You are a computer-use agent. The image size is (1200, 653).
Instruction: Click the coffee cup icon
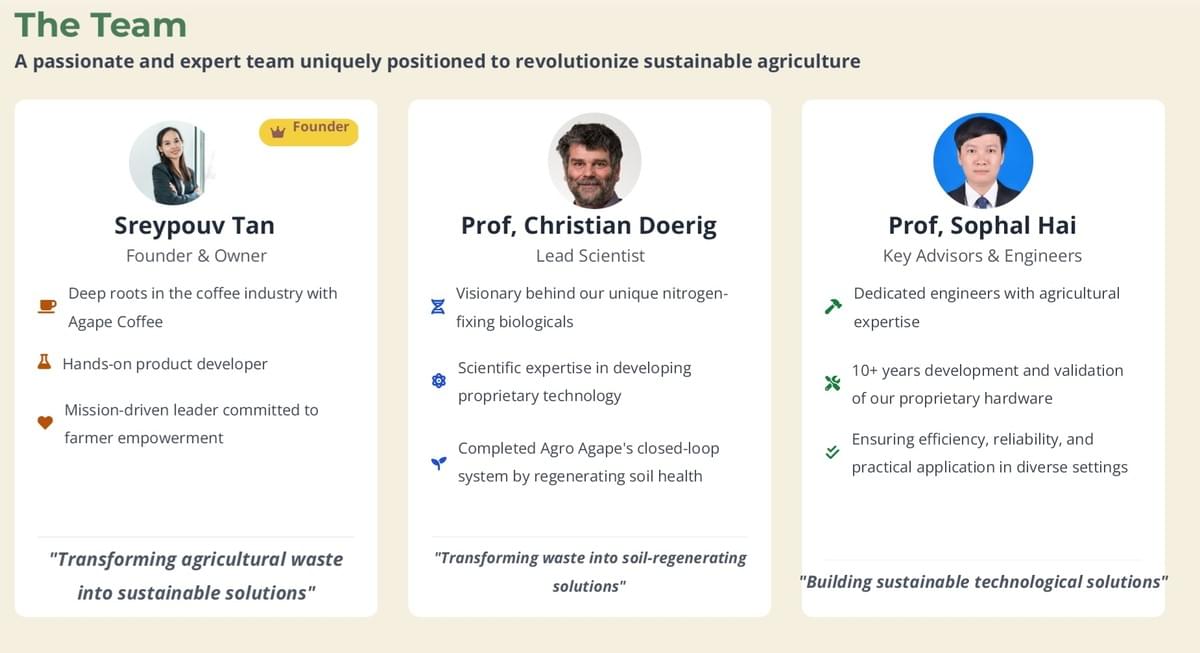click(47, 306)
